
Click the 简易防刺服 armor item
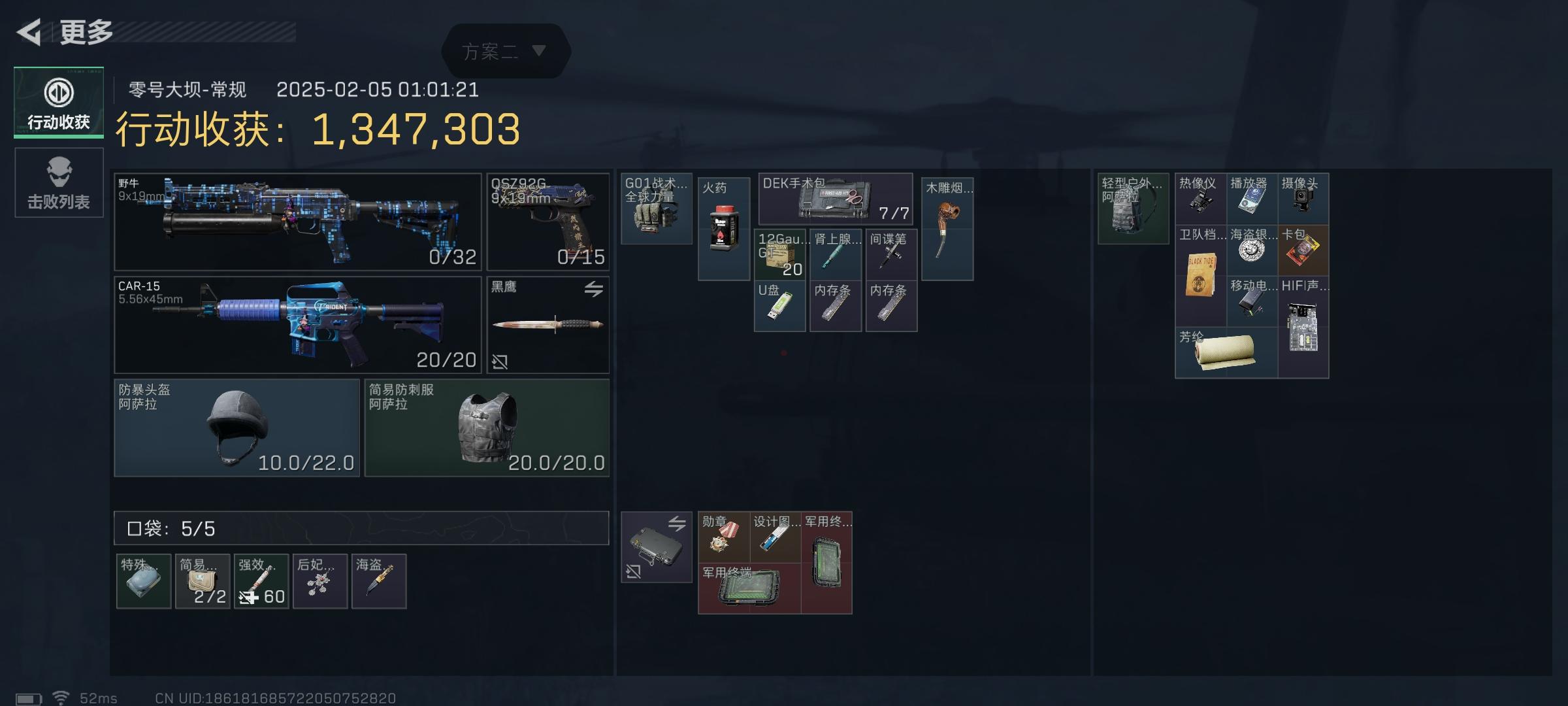[x=487, y=428]
